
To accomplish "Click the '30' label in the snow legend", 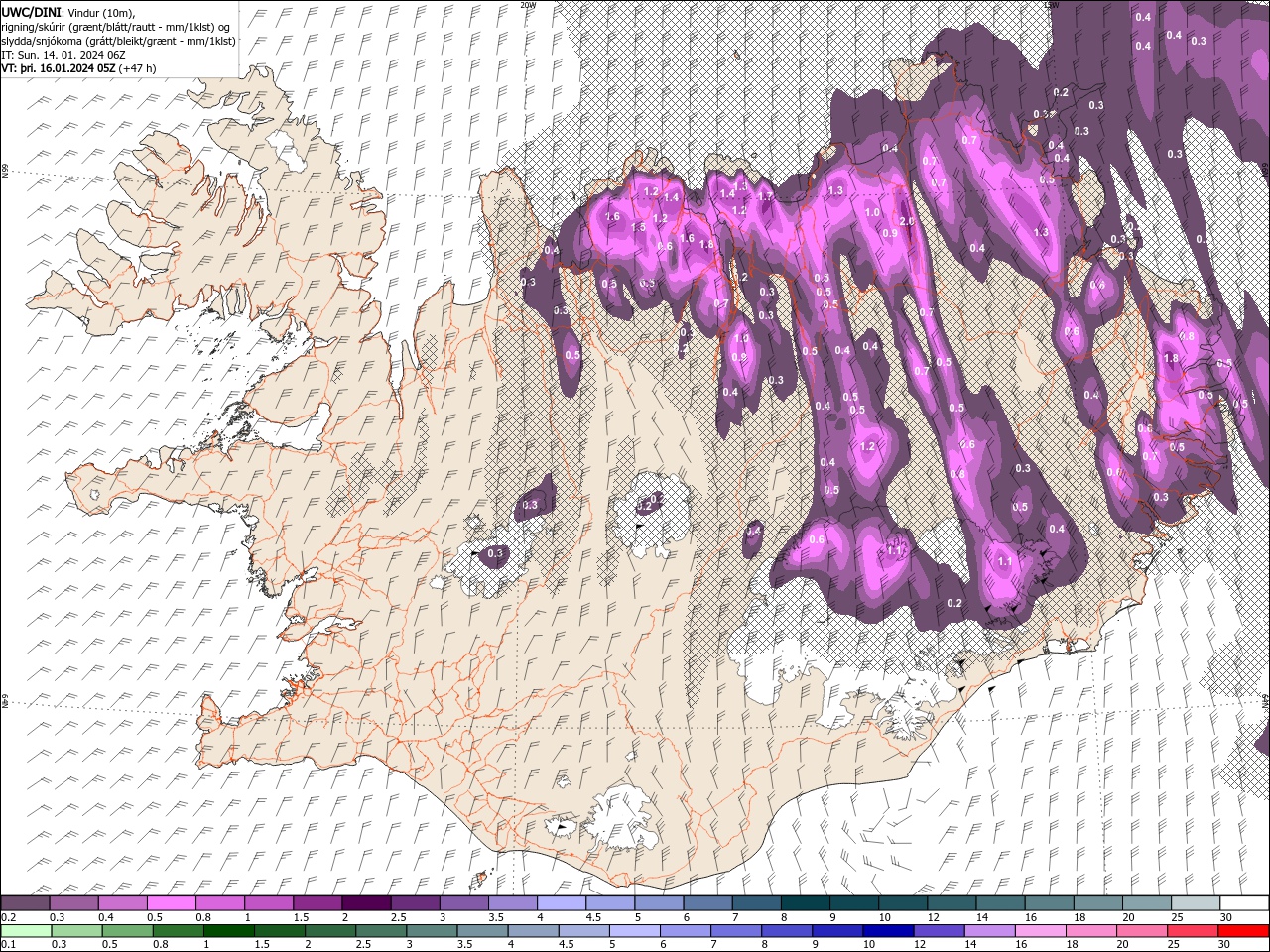I will tap(1224, 916).
